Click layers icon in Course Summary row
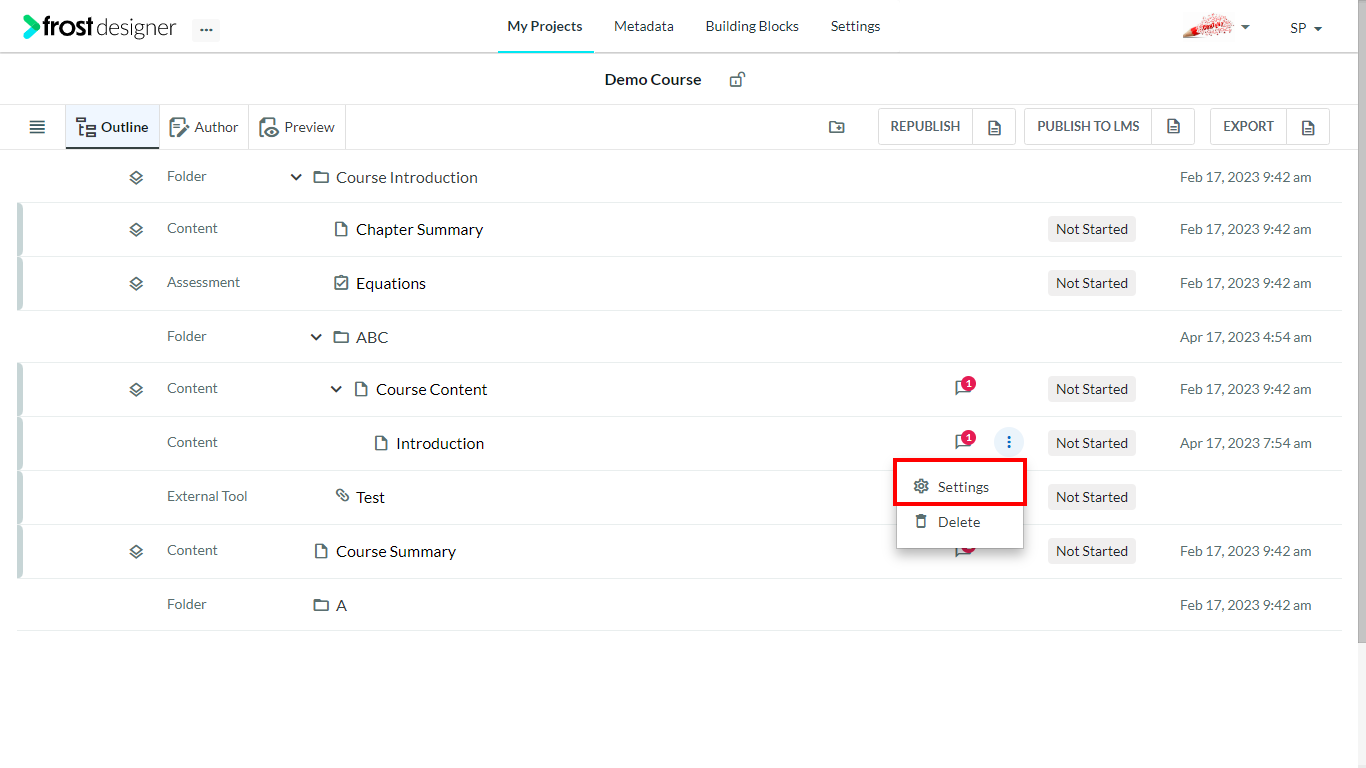1366x768 pixels. [136, 552]
